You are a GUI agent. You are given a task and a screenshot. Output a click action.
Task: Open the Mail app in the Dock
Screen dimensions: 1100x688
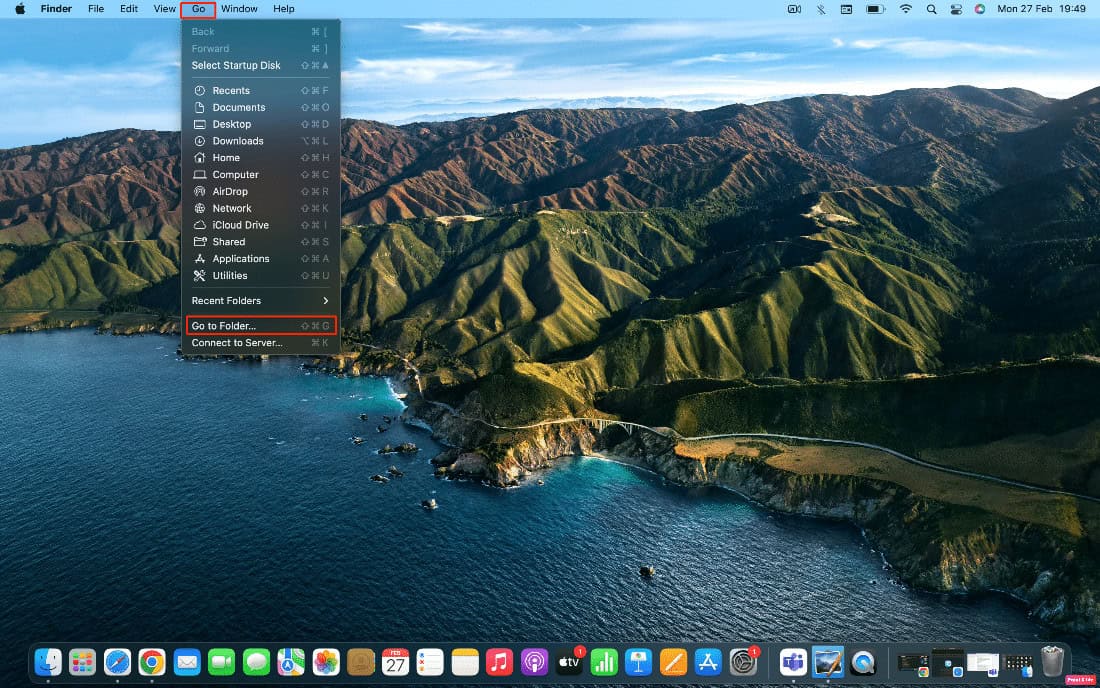click(x=187, y=661)
